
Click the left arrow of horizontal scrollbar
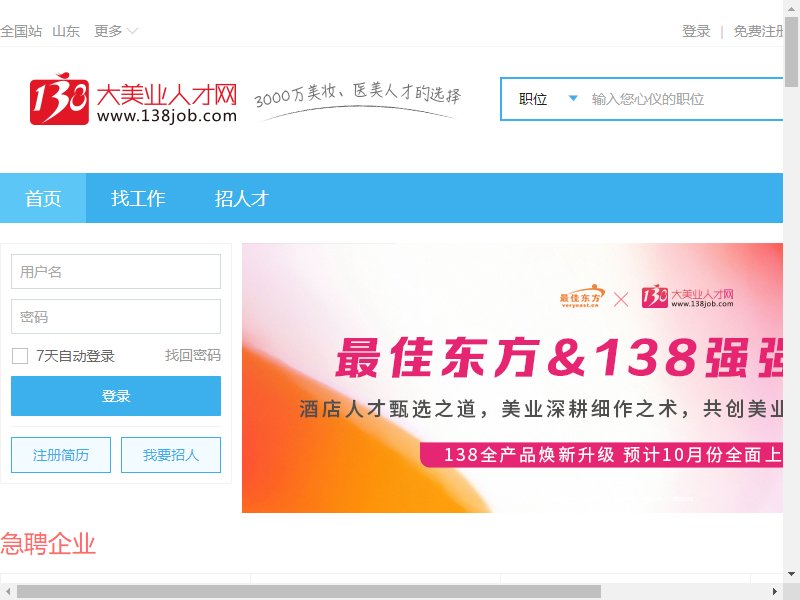[8, 591]
